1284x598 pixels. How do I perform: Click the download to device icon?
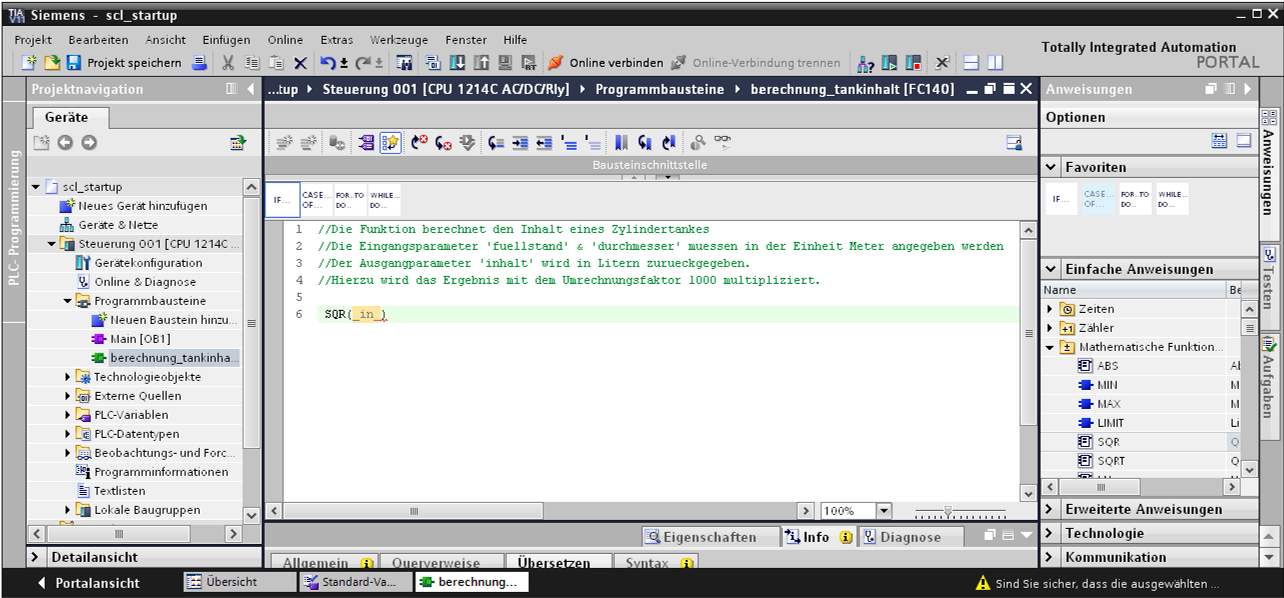[457, 63]
